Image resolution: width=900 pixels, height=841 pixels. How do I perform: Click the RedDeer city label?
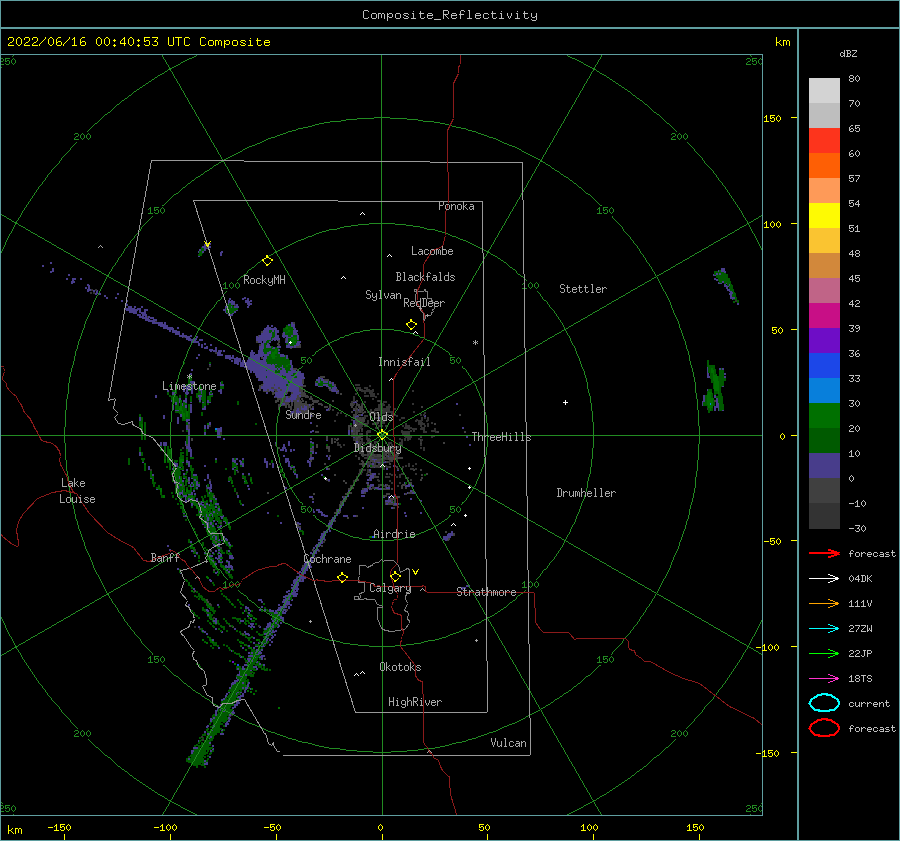(x=424, y=303)
